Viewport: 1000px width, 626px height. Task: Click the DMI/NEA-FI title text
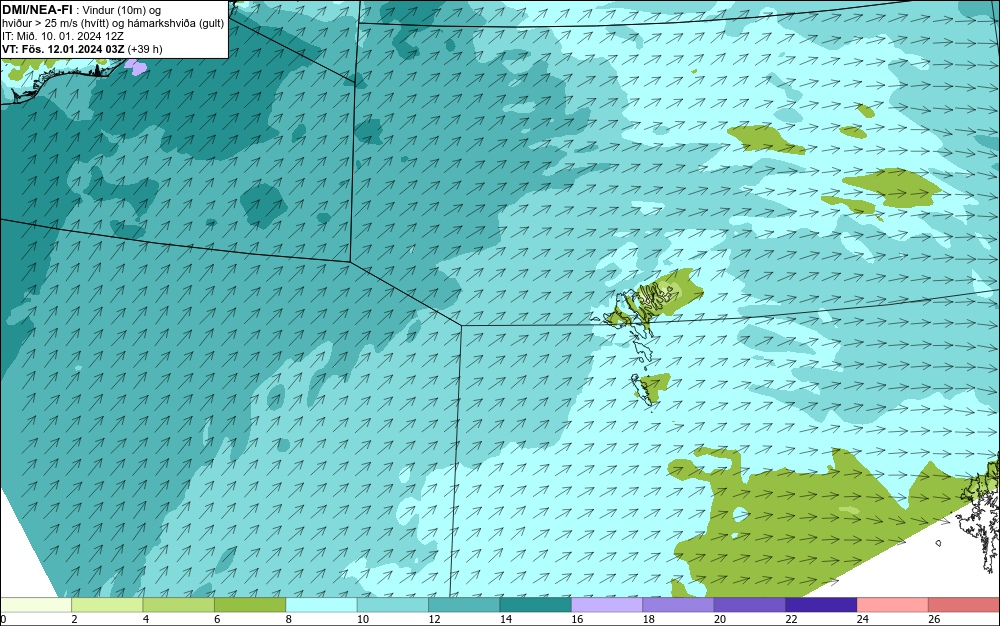tap(37, 10)
